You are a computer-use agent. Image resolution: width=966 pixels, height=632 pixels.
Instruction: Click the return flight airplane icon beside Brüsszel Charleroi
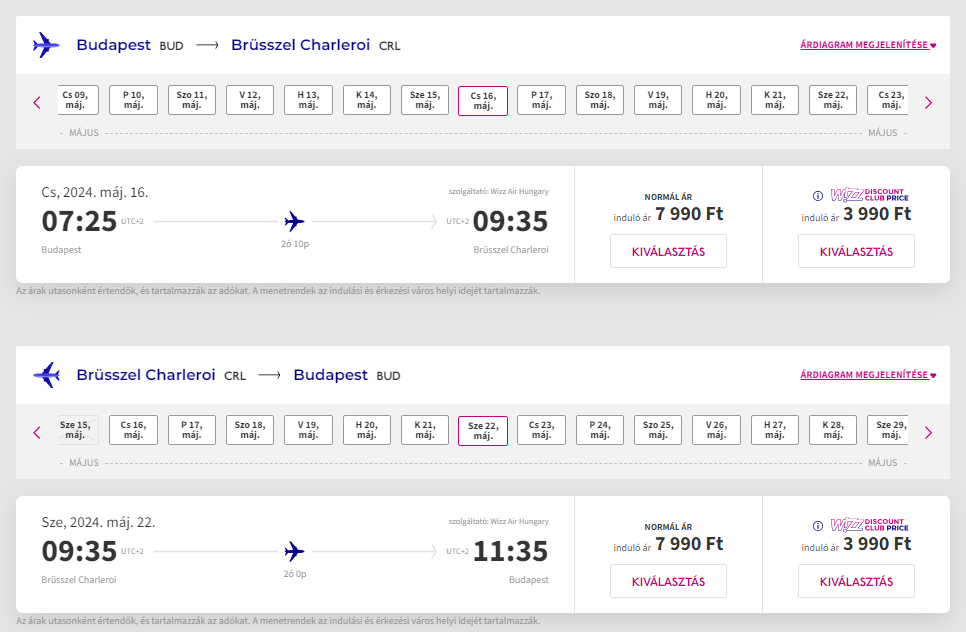click(46, 375)
